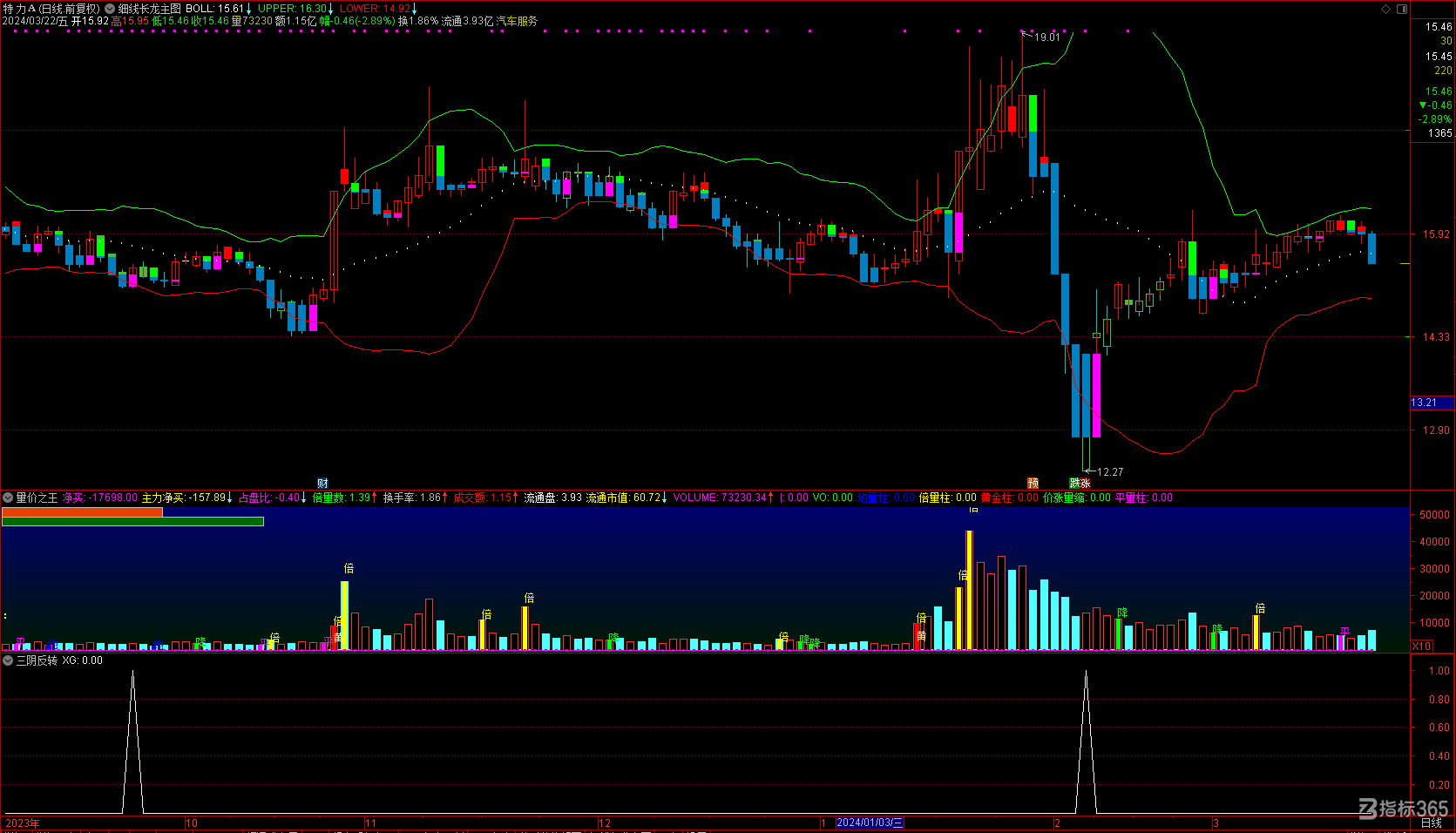Screen dimensions: 1456x833
Task: Click the date 2024/03/22/五 in header
Action: coord(35,21)
